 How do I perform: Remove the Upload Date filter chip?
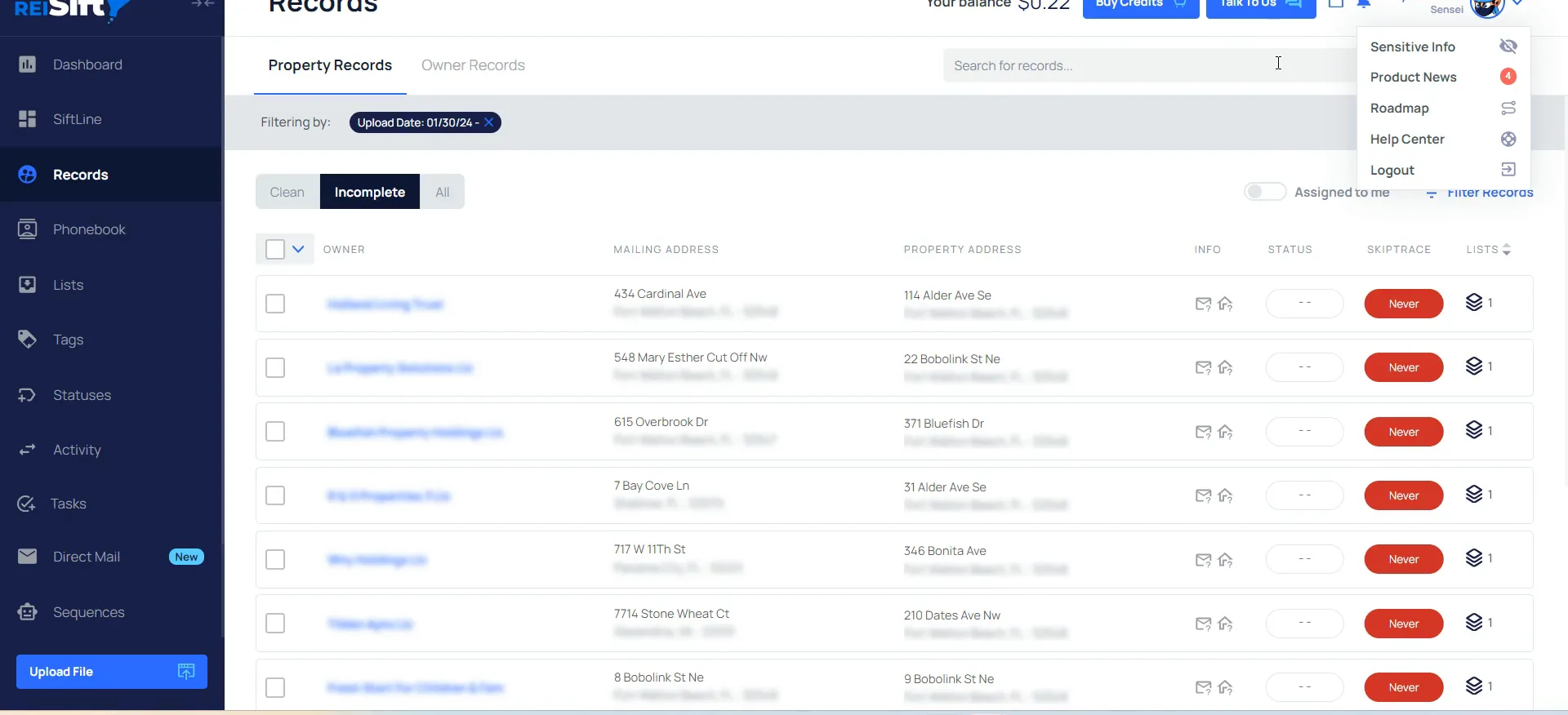(x=488, y=122)
